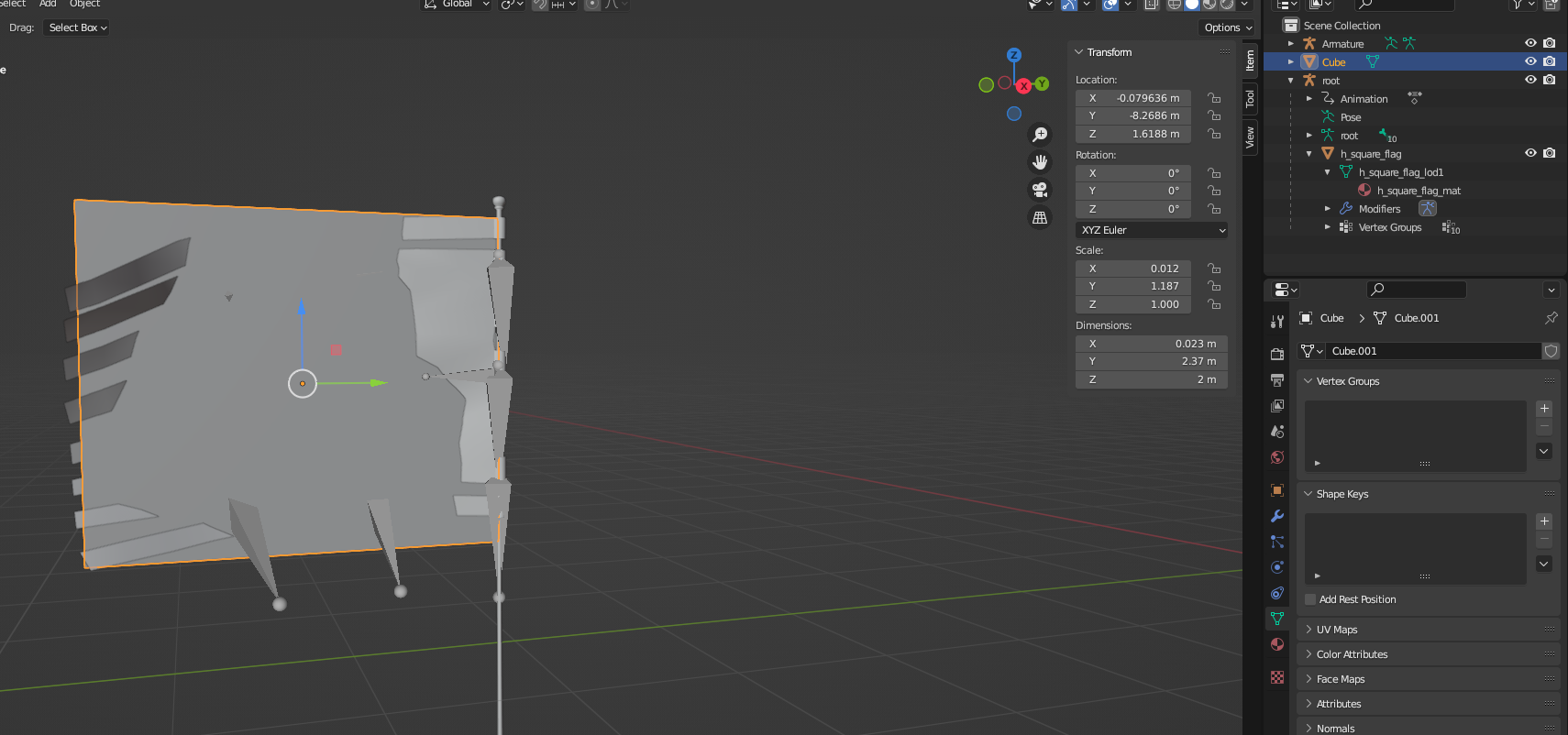Disable Cube in renders via camera icon
The height and width of the screenshot is (735, 1568).
pos(1549,61)
